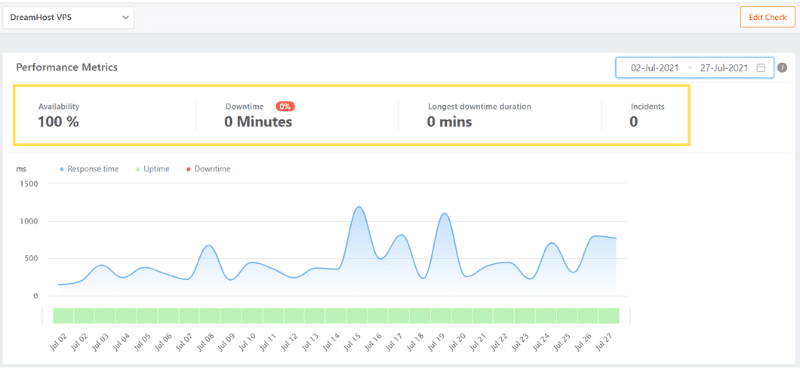Click the response time peak at Jul 19

tap(444, 214)
